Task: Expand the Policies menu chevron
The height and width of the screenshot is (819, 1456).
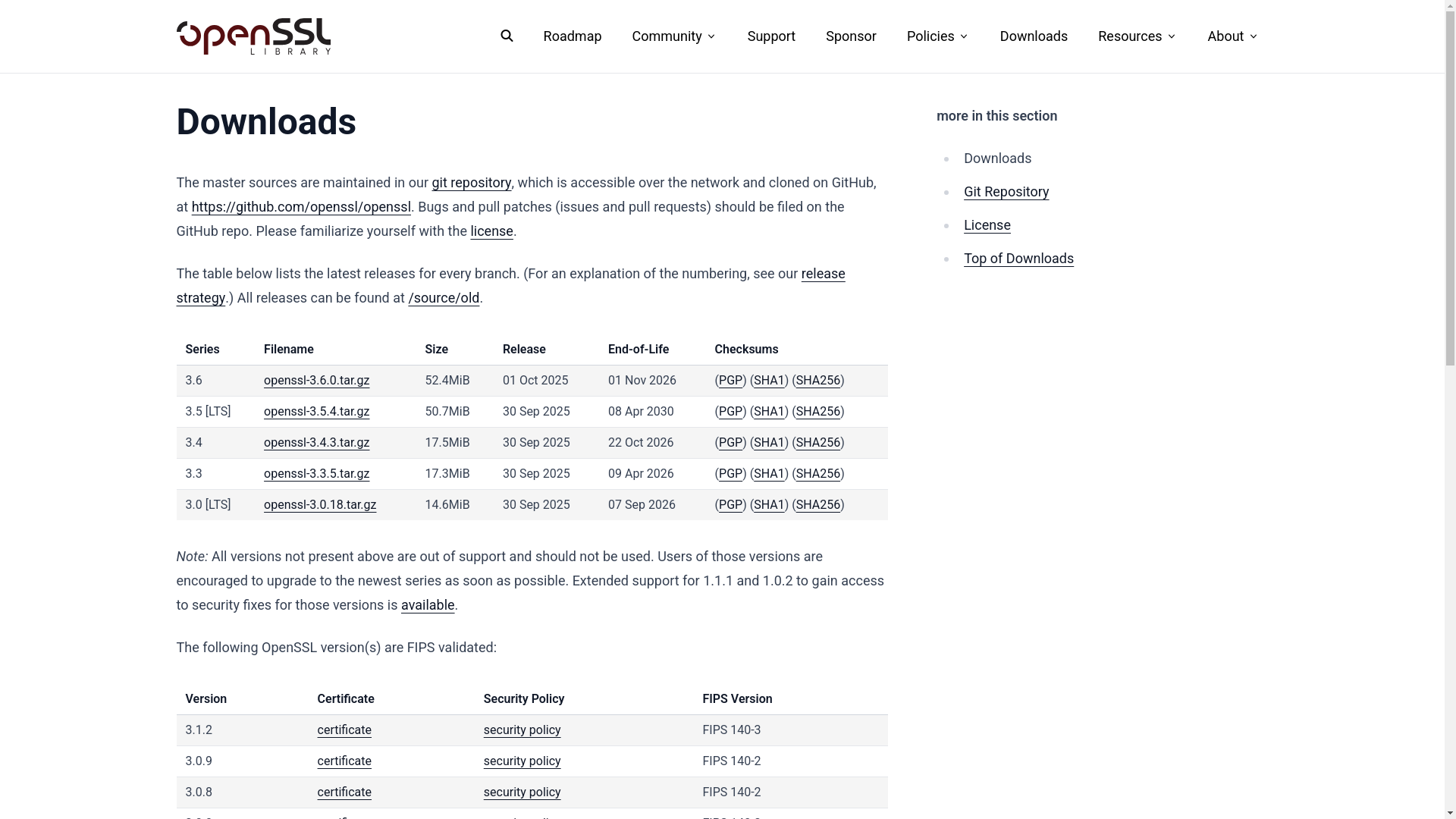Action: pyautogui.click(x=964, y=36)
